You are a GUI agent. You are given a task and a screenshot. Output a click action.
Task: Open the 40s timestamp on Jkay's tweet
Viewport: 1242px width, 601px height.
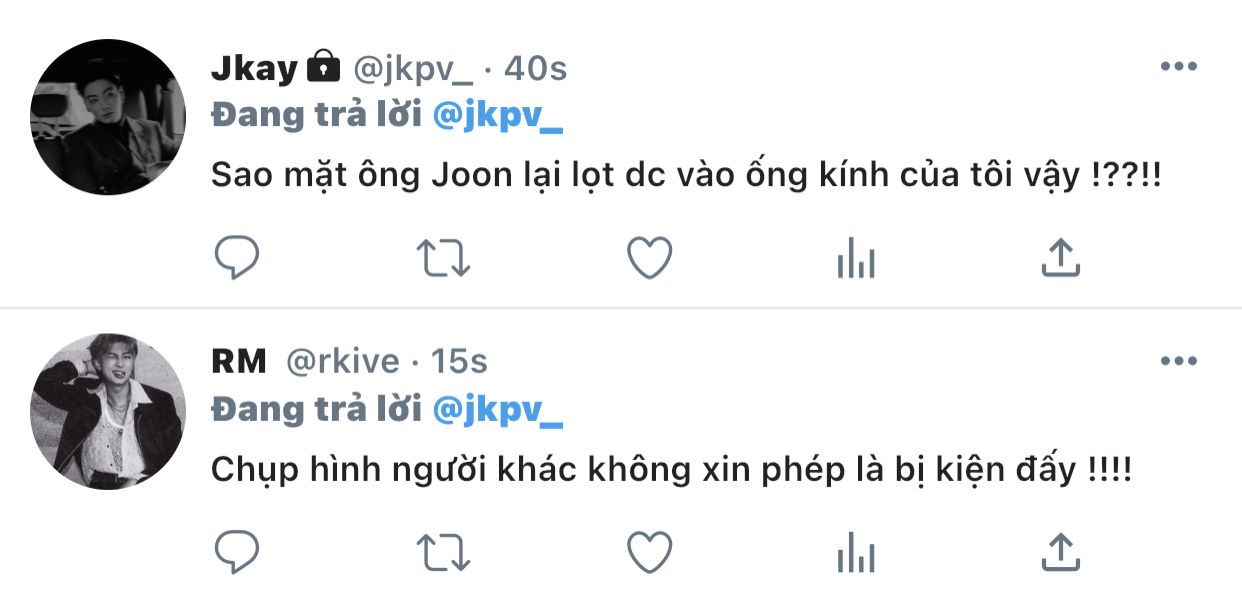pos(535,68)
